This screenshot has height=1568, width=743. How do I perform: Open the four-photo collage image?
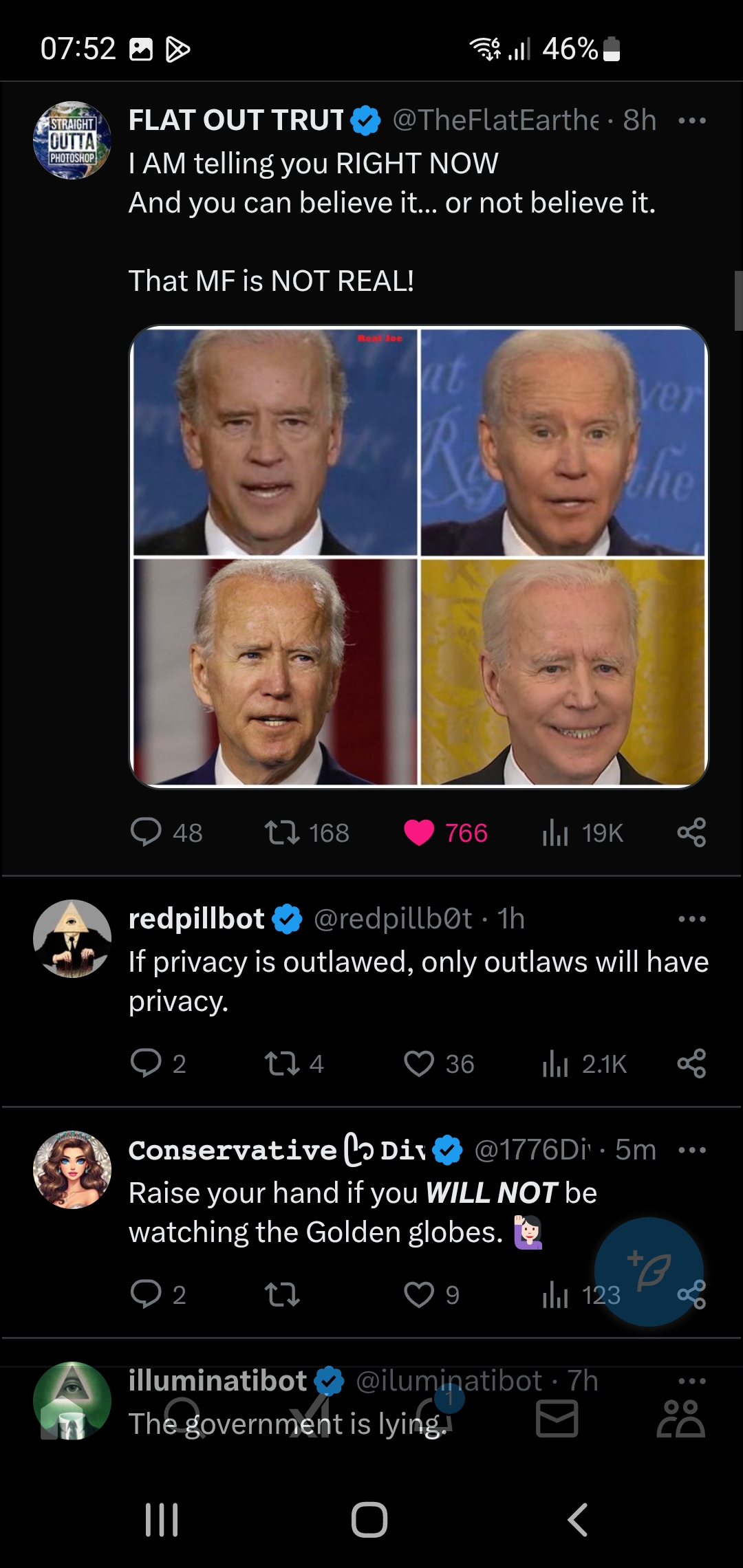[x=419, y=556]
